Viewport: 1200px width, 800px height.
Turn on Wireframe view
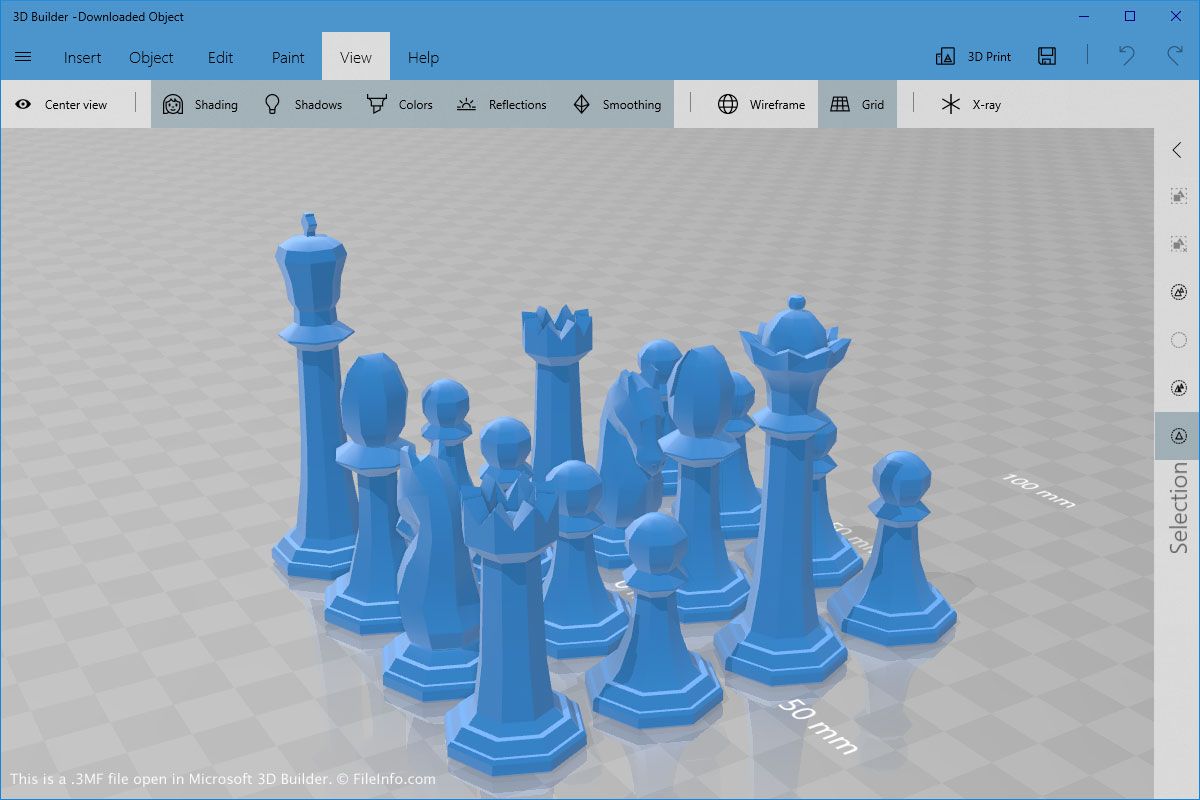[x=761, y=104]
